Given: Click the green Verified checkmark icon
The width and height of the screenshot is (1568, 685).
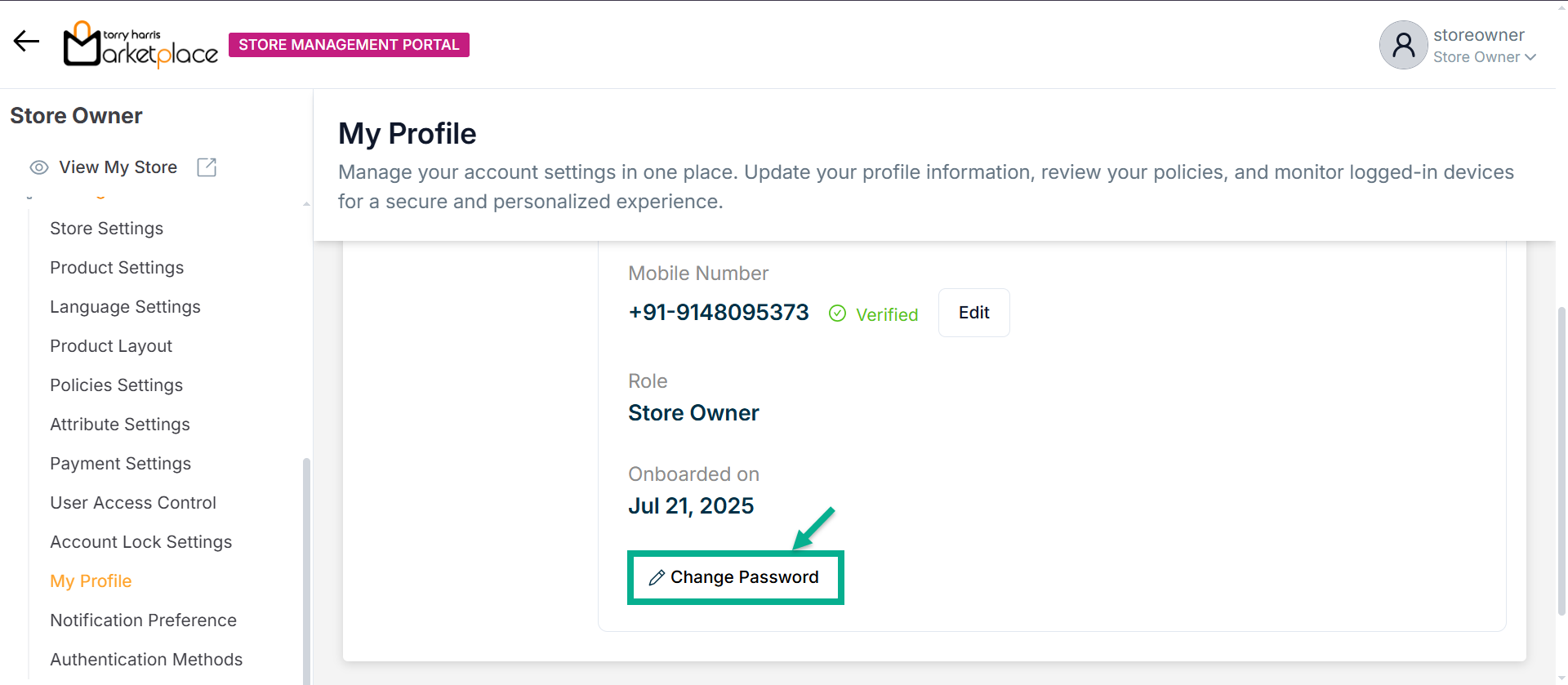Looking at the screenshot, I should point(837,314).
